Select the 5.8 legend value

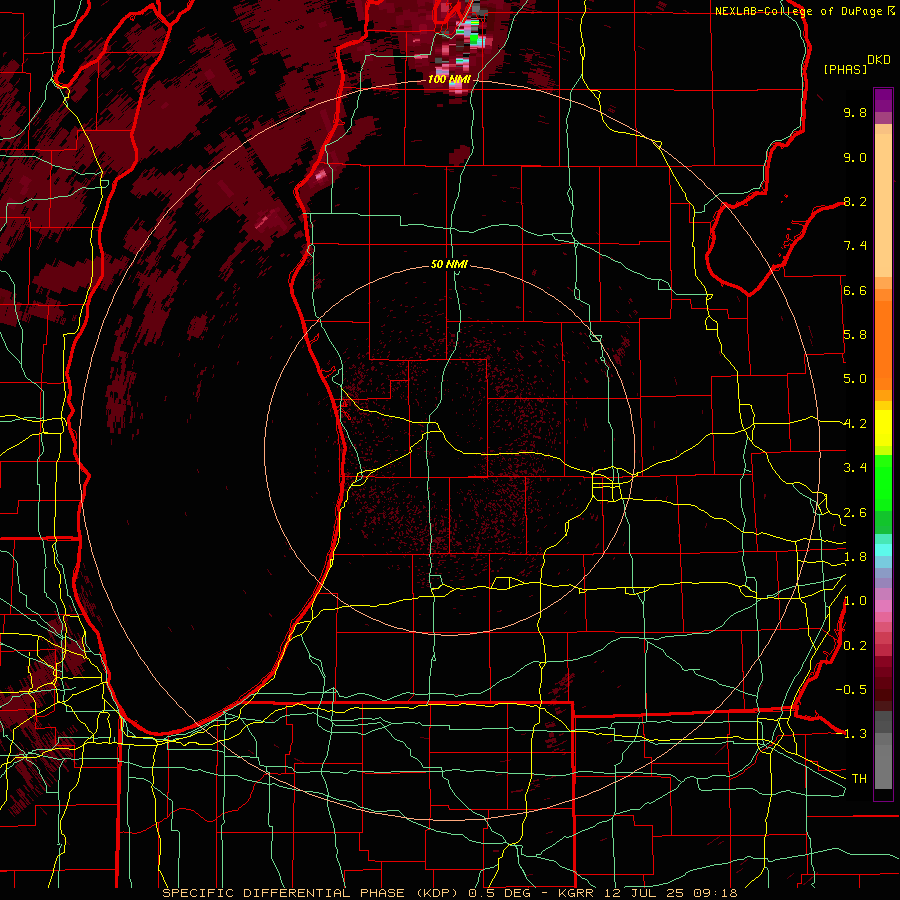pyautogui.click(x=855, y=335)
